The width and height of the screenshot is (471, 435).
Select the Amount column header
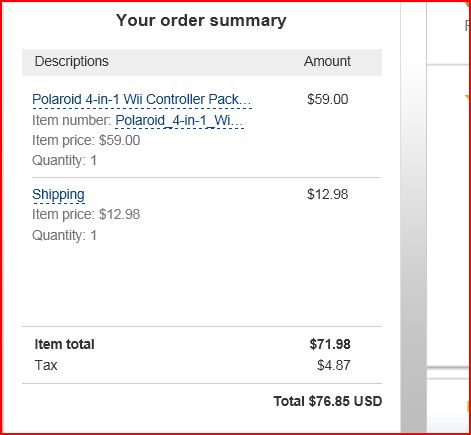pyautogui.click(x=327, y=61)
